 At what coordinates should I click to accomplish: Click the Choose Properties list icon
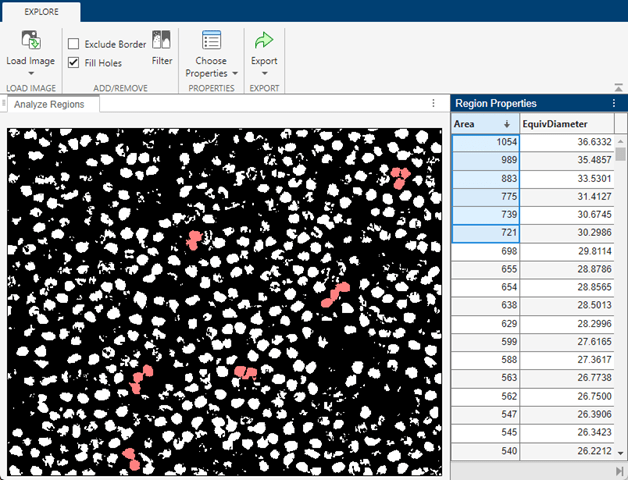point(211,40)
